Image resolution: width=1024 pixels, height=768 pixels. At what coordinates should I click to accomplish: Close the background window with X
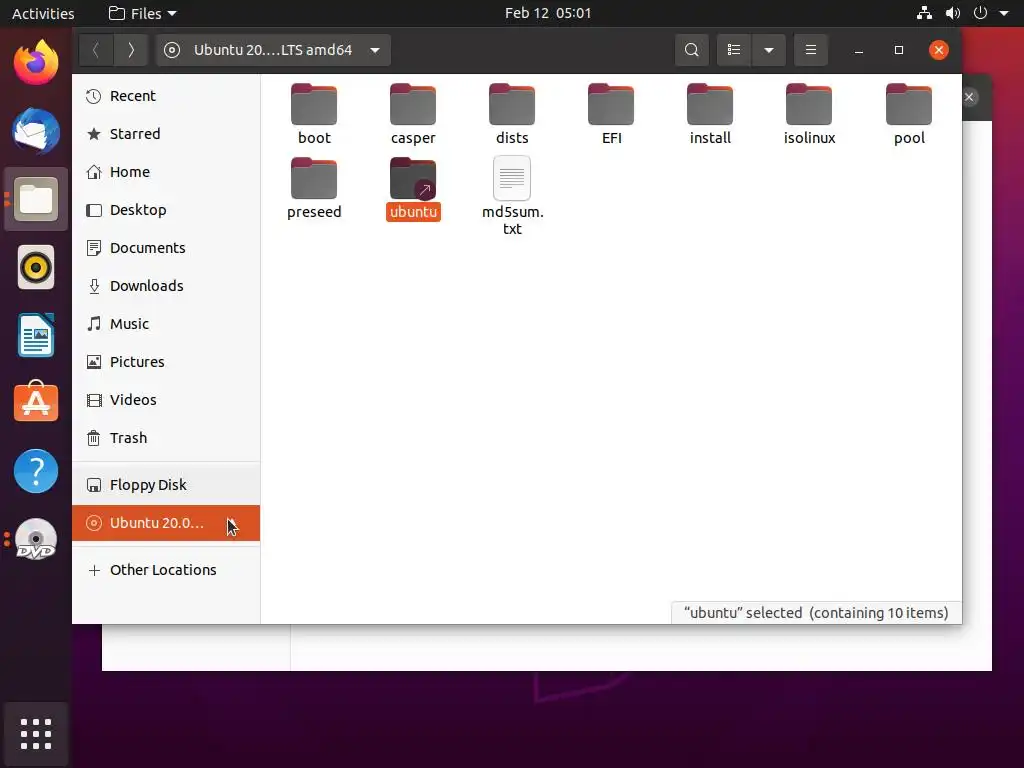969,97
